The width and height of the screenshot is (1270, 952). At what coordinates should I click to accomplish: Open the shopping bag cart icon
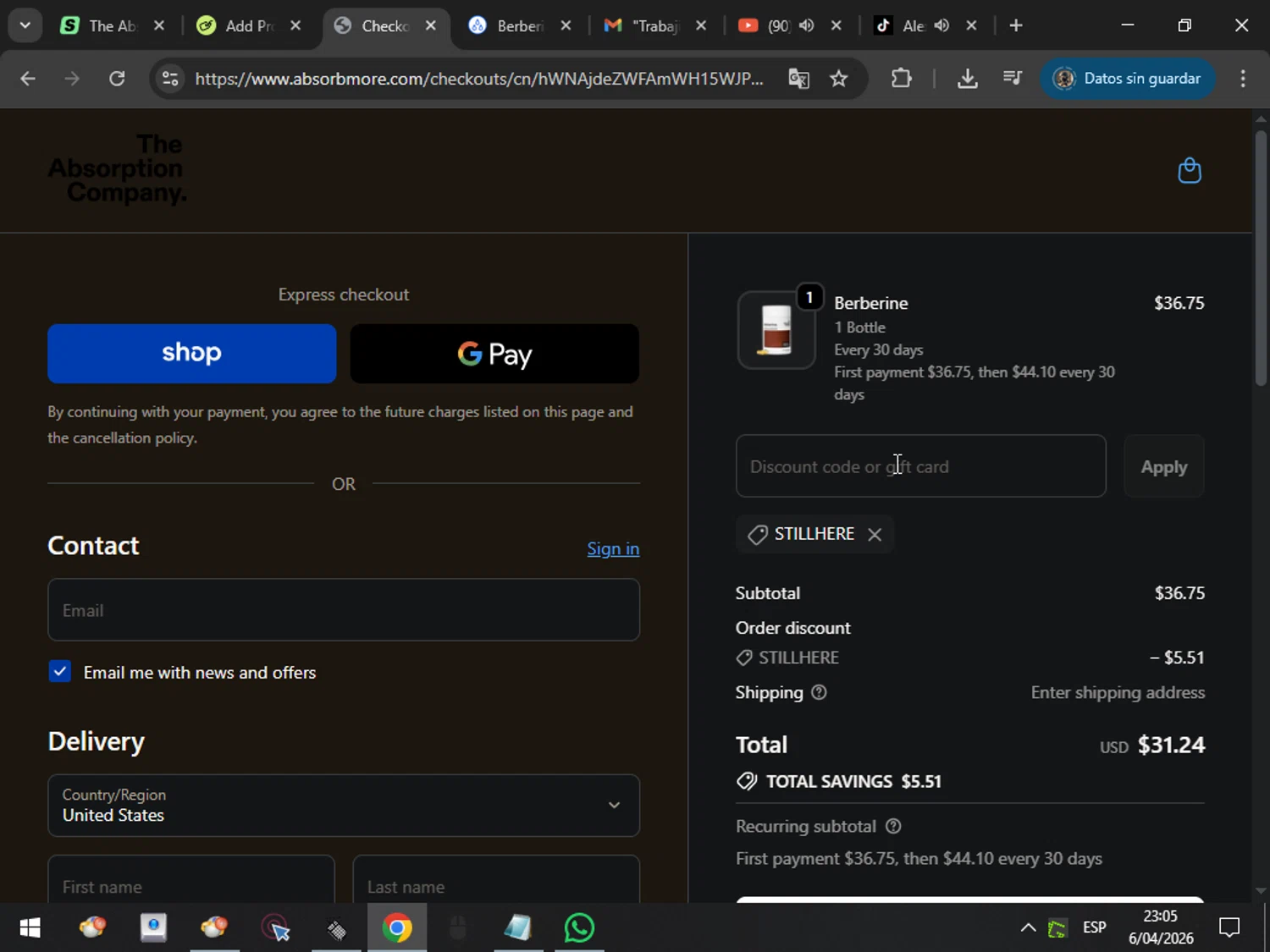1190,170
